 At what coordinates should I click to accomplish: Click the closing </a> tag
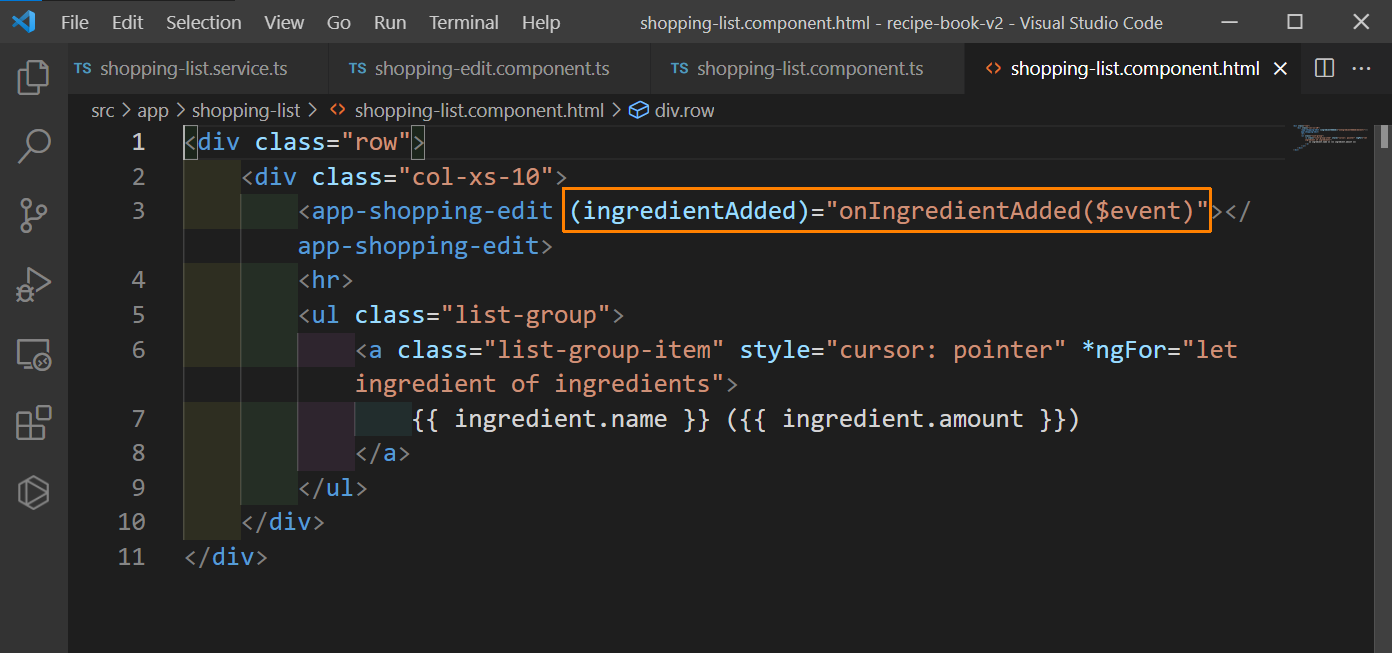pyautogui.click(x=383, y=453)
